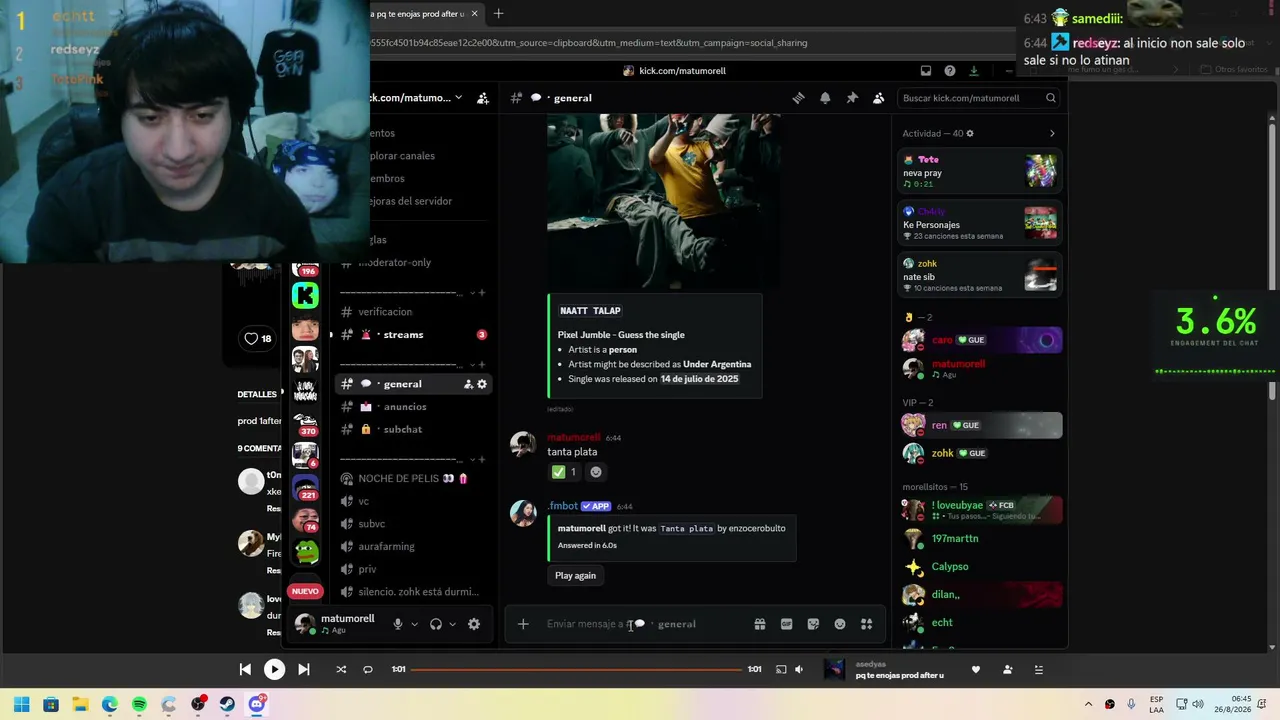Open a new browser tab
Image resolution: width=1280 pixels, height=720 pixels.
click(x=498, y=13)
